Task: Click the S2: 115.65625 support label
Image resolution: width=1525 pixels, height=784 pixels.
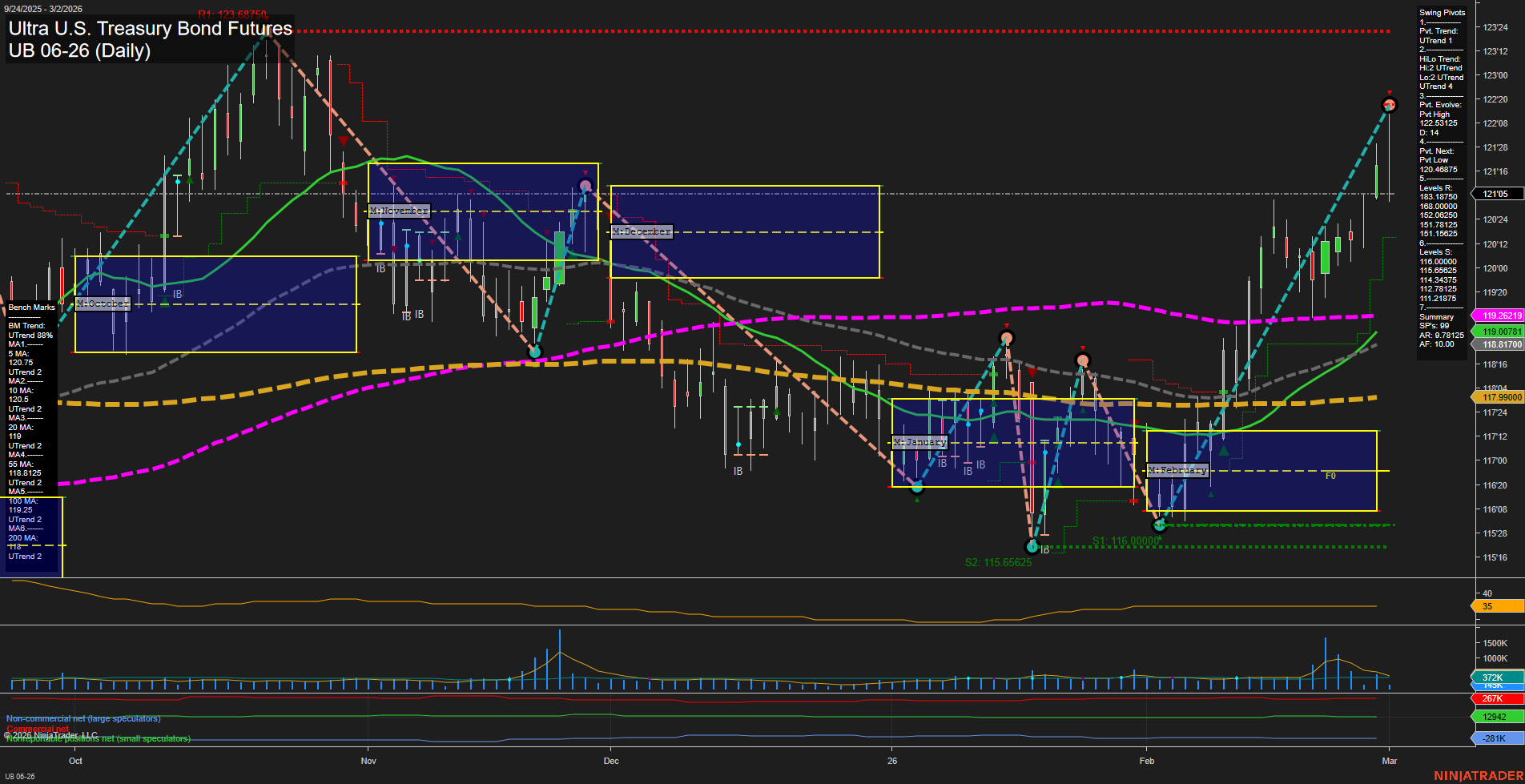Action: tap(999, 562)
